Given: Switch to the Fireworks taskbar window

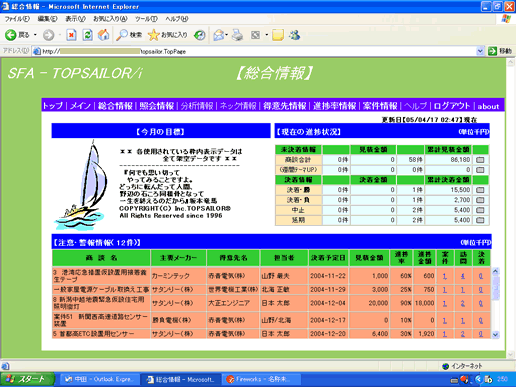Looking at the screenshot, I should (x=261, y=379).
